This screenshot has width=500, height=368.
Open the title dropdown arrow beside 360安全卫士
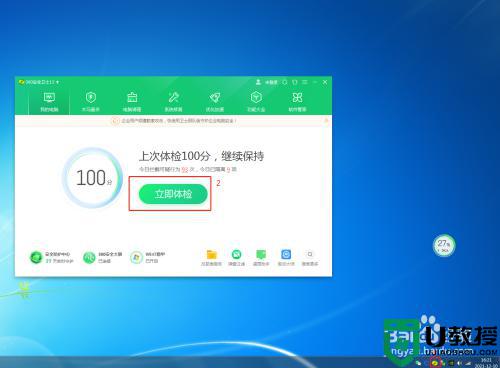point(58,82)
